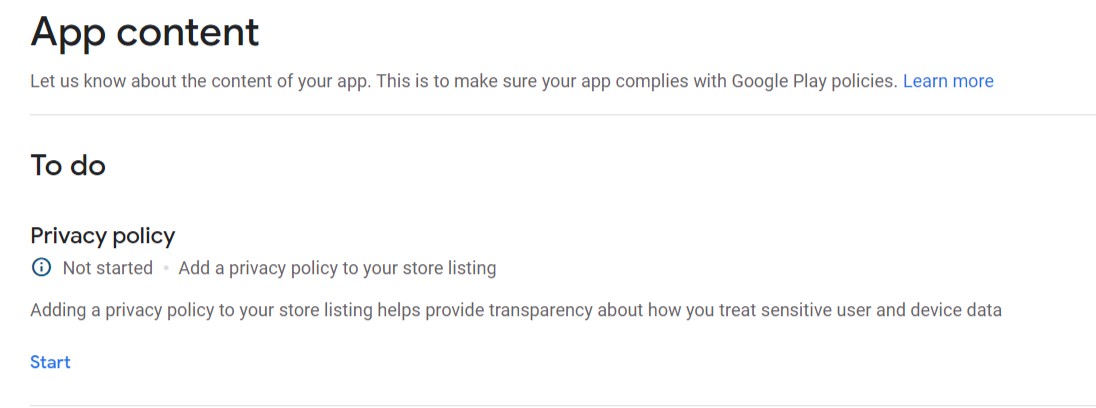Select the App content page title
Screen dimensions: 1096x408
(x=145, y=33)
